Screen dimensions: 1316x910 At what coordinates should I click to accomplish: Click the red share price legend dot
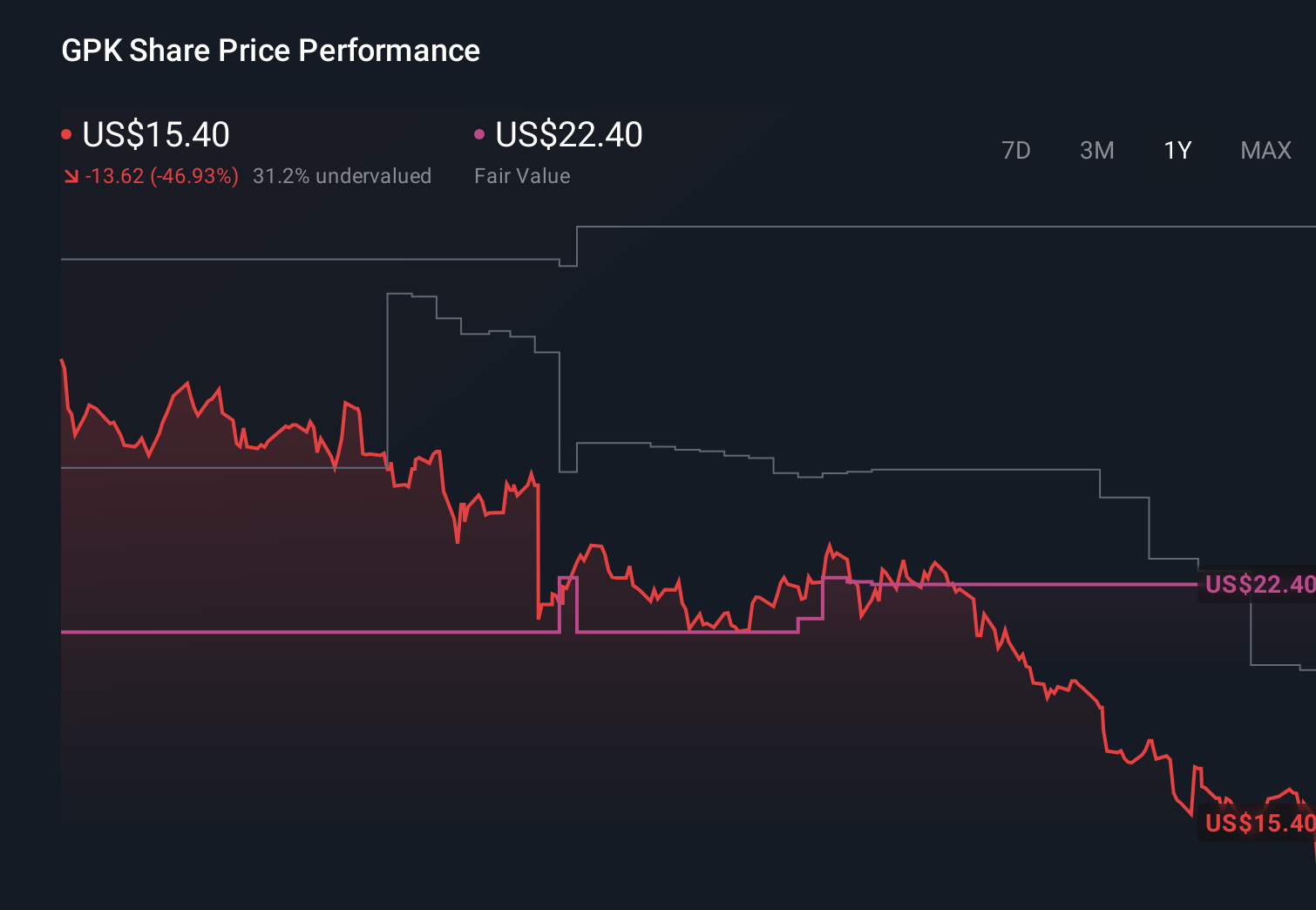67,133
